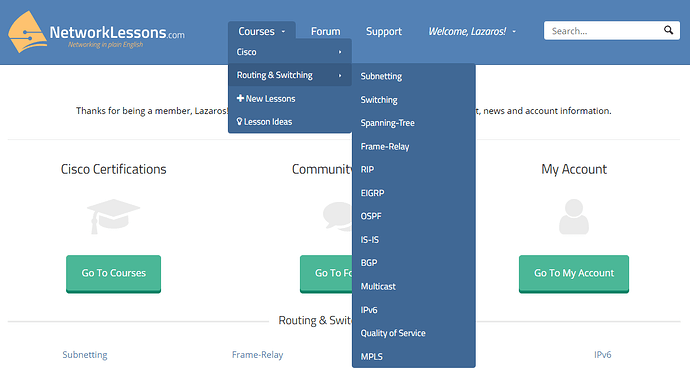
Task: Click the Community chat bubbles icon
Action: tap(338, 216)
